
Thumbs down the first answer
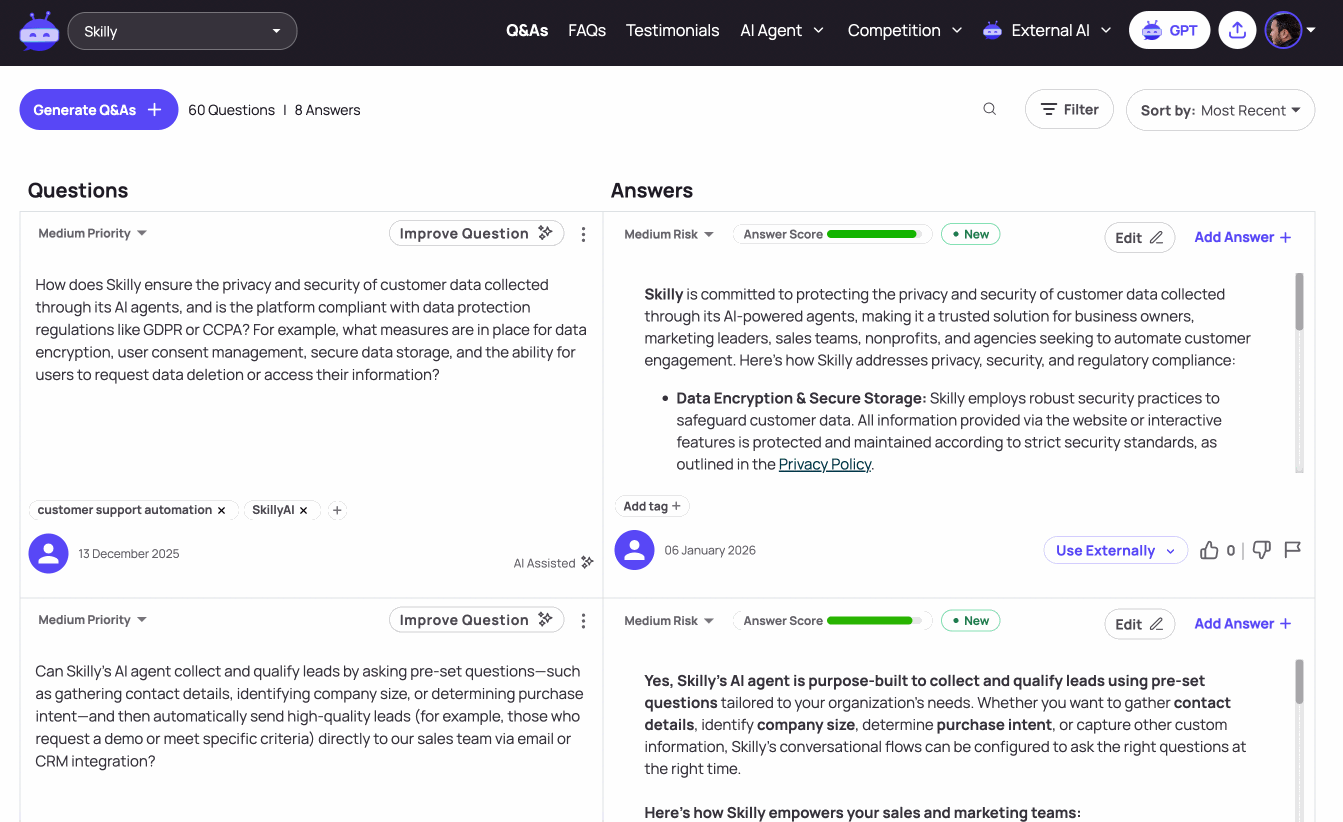[1262, 550]
